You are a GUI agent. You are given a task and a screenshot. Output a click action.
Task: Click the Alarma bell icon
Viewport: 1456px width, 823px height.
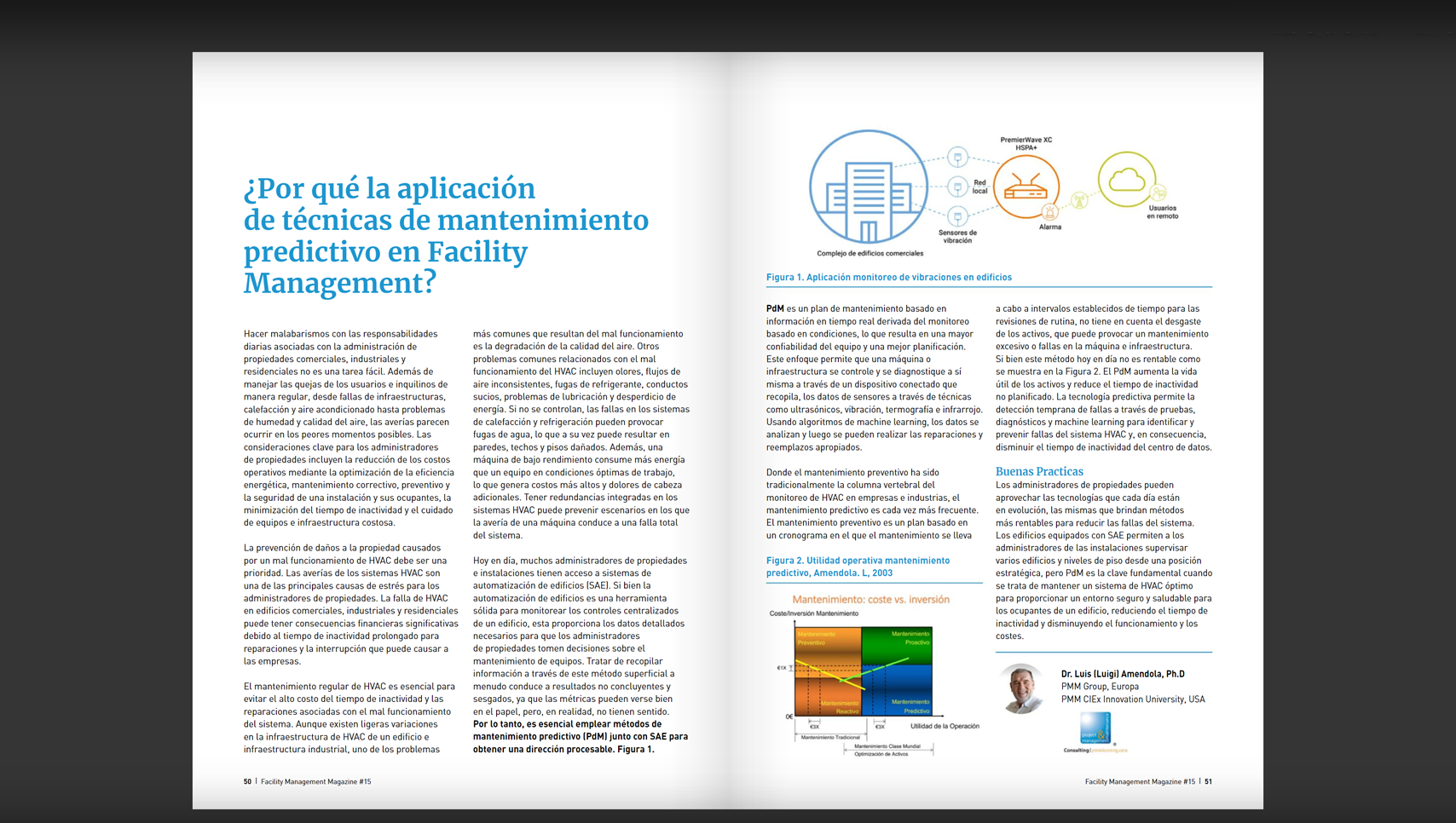(x=1050, y=212)
